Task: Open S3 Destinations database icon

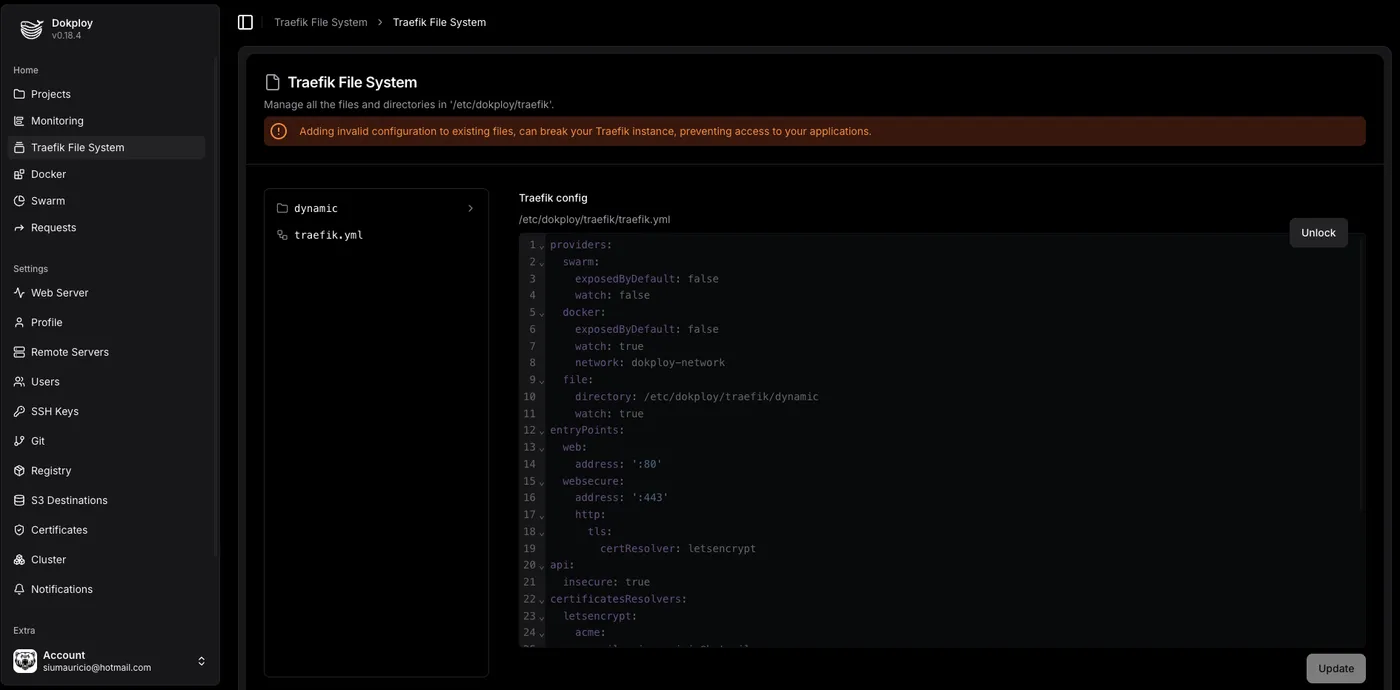Action: (19, 500)
